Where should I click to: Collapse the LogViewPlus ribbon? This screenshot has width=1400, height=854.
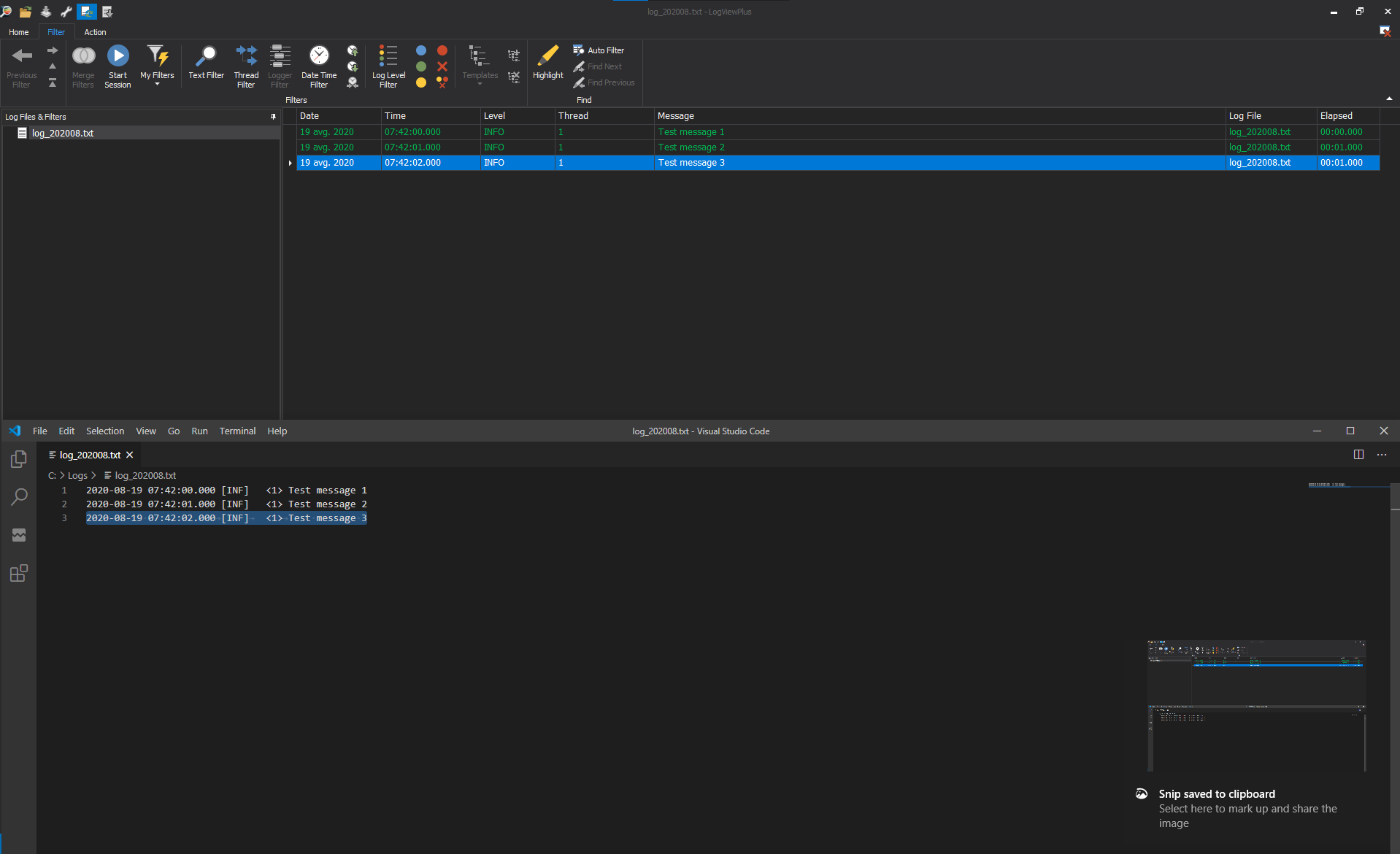(x=1389, y=99)
